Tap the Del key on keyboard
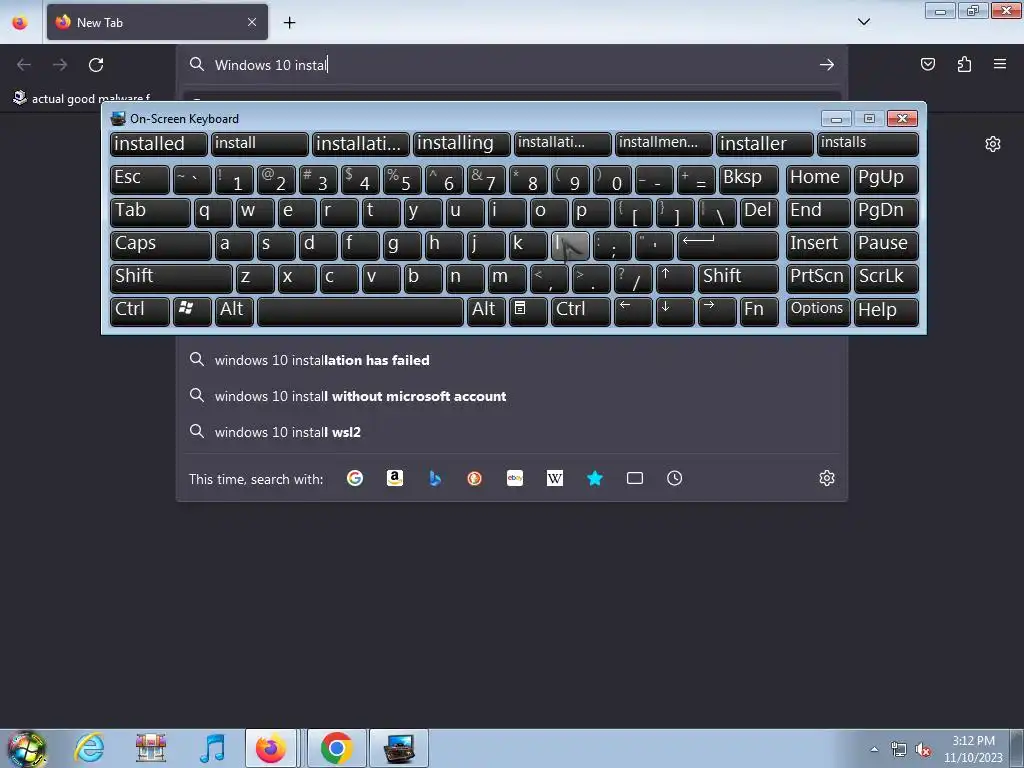The height and width of the screenshot is (768, 1024). [x=759, y=212]
